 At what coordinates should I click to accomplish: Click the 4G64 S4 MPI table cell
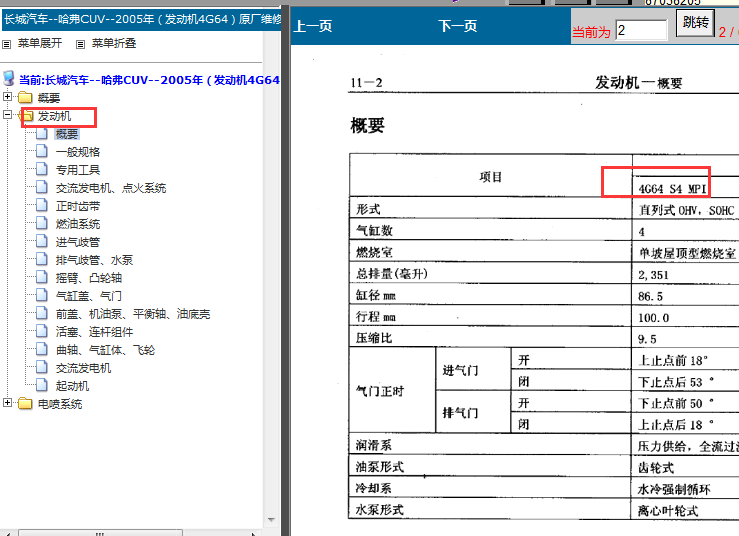672,189
